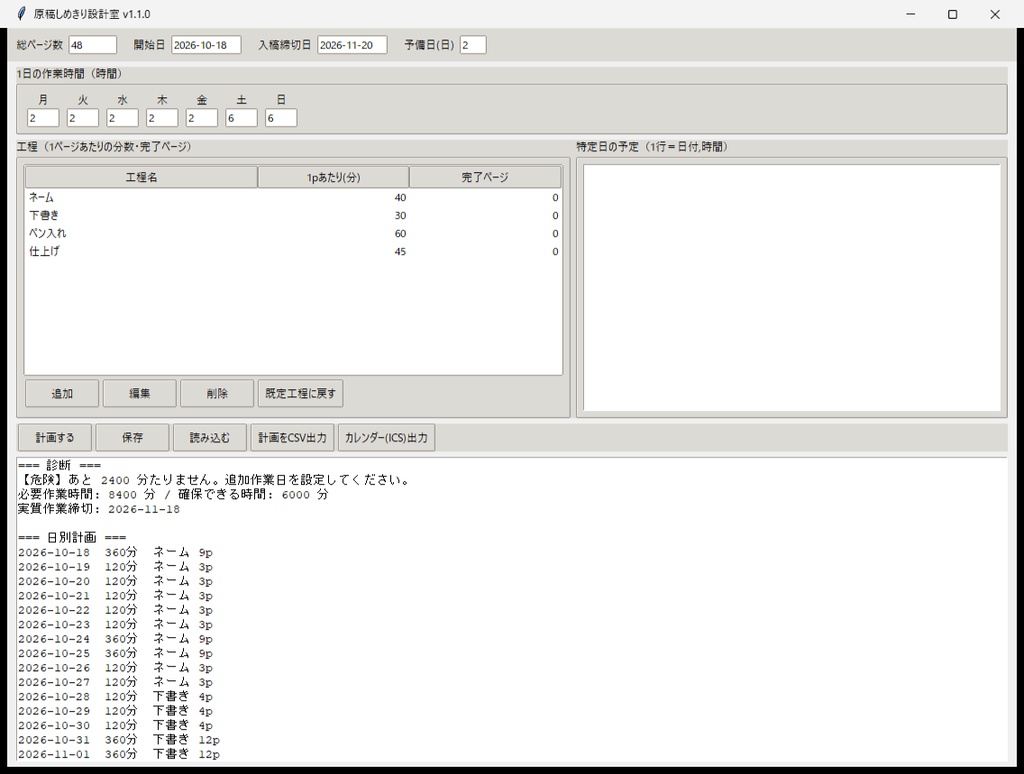Screen dimensions: 1024x774
Task: Click the 木 work hours field
Action: (162, 118)
